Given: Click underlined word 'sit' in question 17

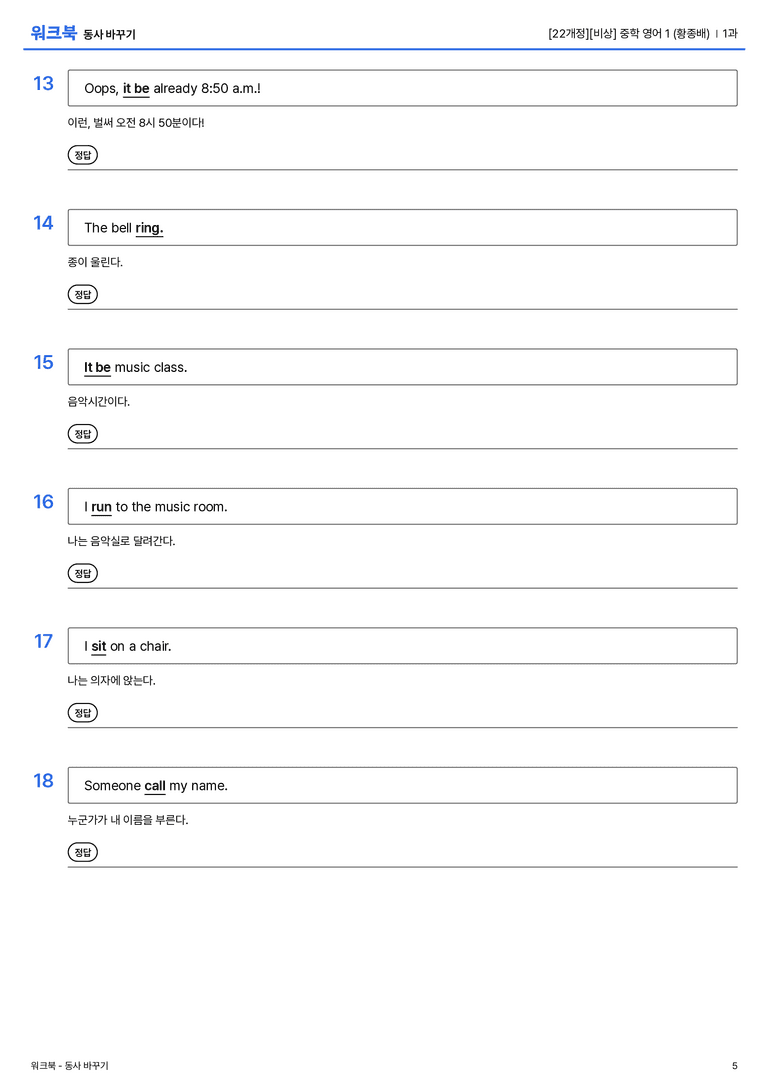Looking at the screenshot, I should coord(98,646).
